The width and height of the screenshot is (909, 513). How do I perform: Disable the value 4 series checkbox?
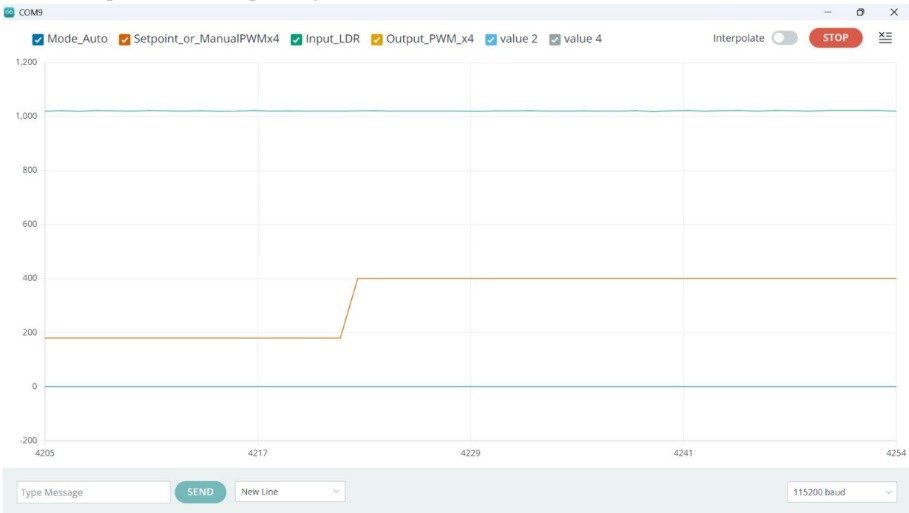point(555,39)
